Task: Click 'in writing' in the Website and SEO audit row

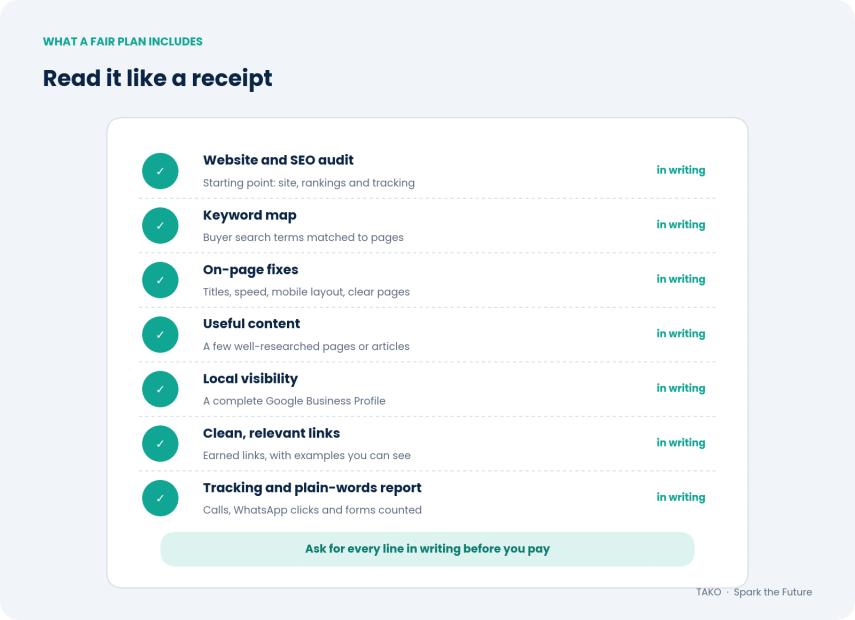Action: [x=681, y=170]
